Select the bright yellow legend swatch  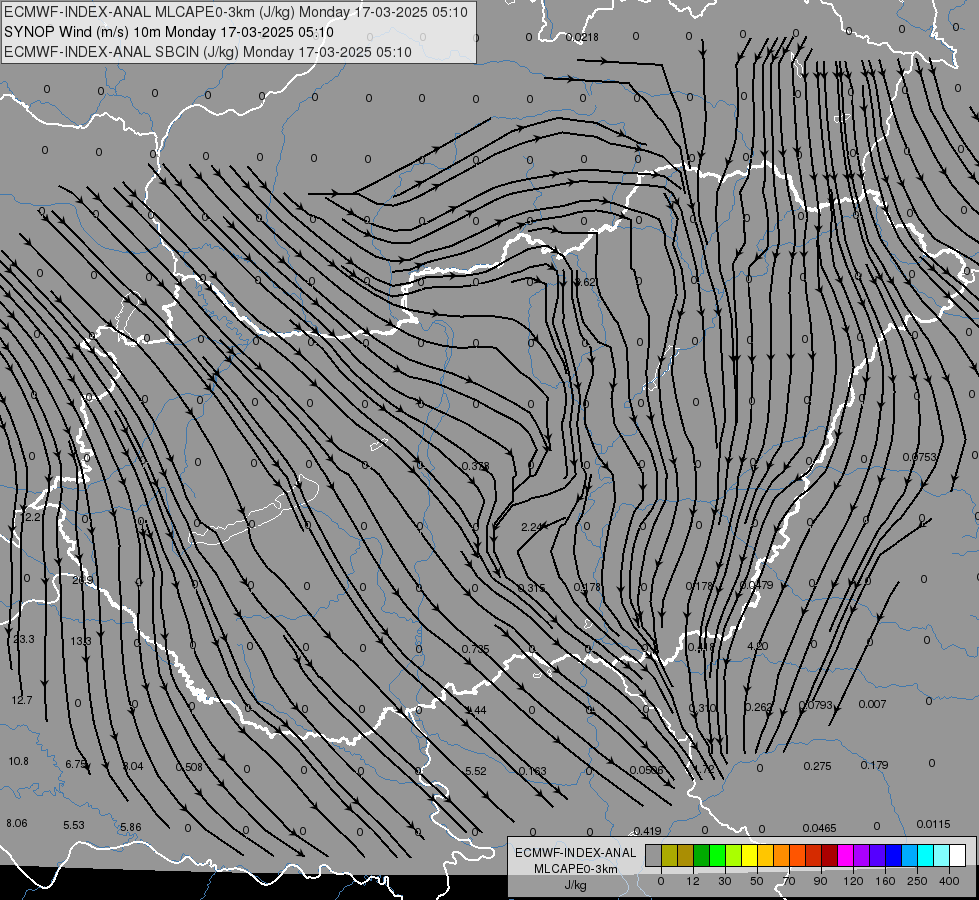point(749,856)
